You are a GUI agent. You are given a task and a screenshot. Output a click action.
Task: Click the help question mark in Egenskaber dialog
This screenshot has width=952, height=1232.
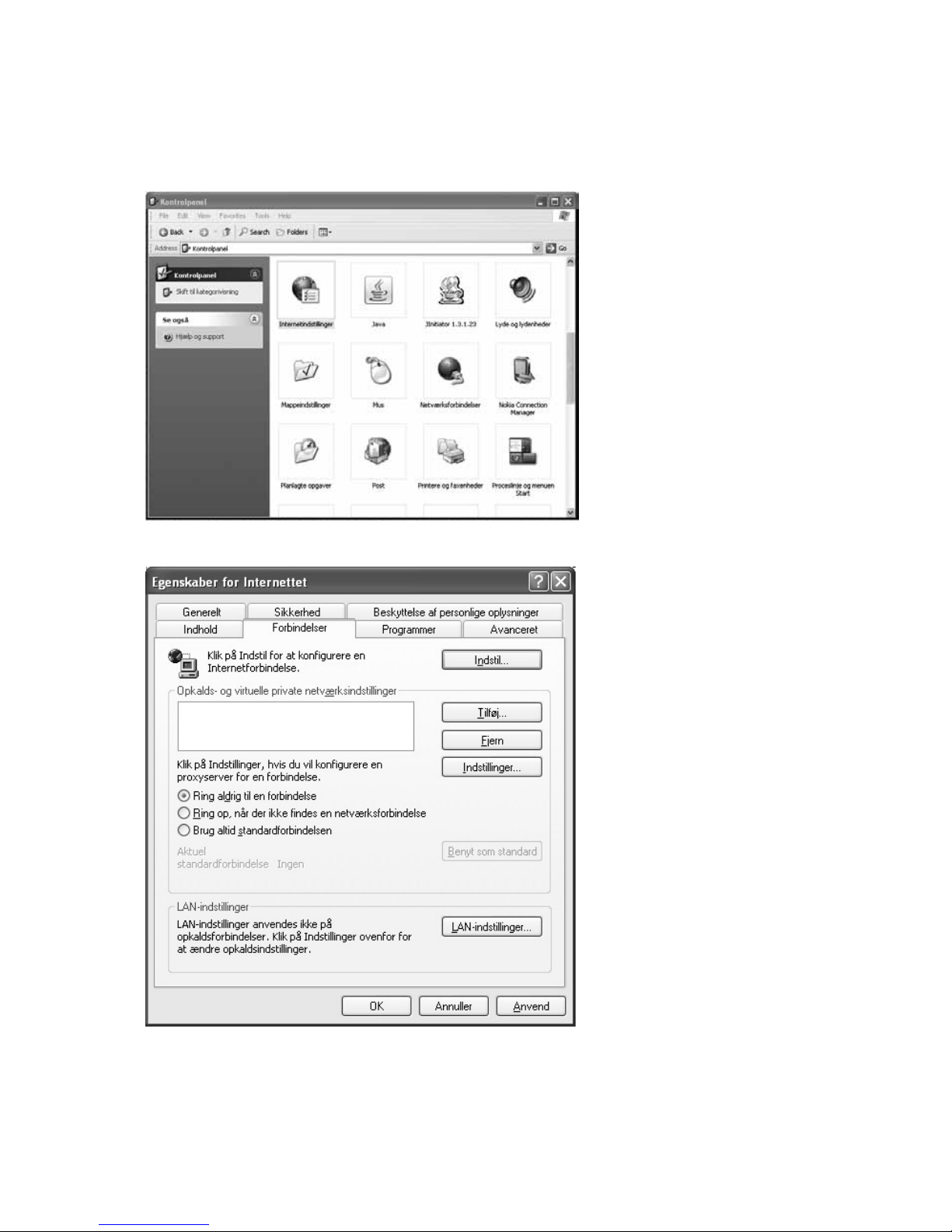538,581
